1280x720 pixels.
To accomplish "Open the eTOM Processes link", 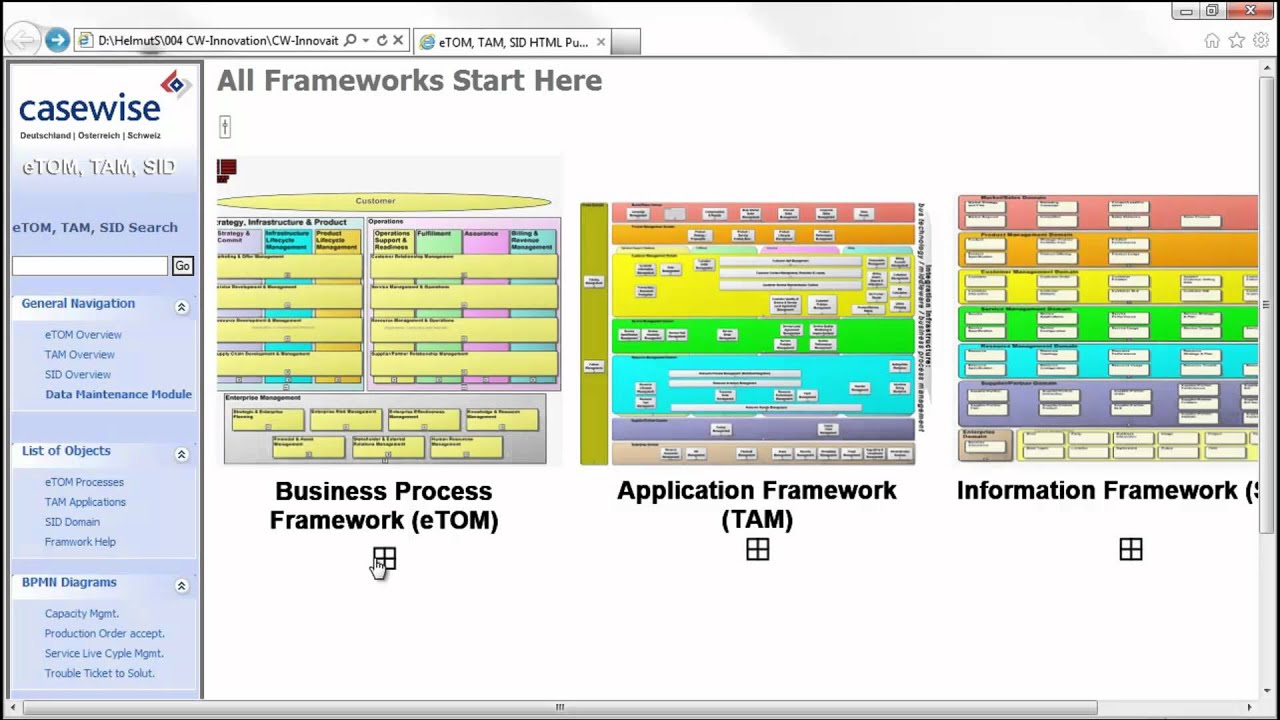I will tap(84, 482).
